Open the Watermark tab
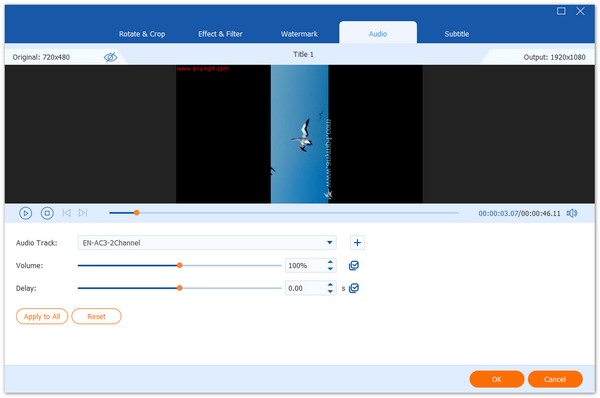The height and width of the screenshot is (398, 600). pos(299,34)
